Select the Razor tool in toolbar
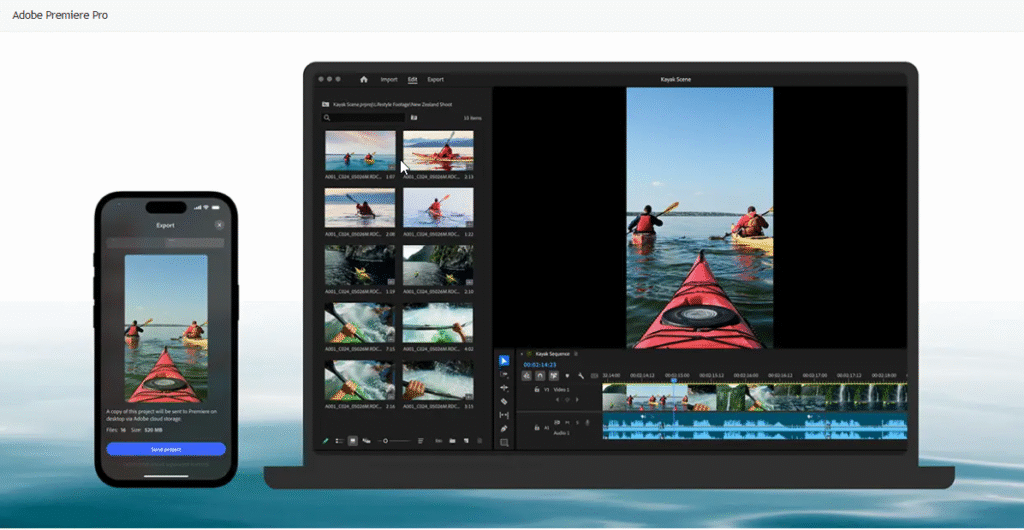This screenshot has width=1024, height=530. pyautogui.click(x=504, y=401)
